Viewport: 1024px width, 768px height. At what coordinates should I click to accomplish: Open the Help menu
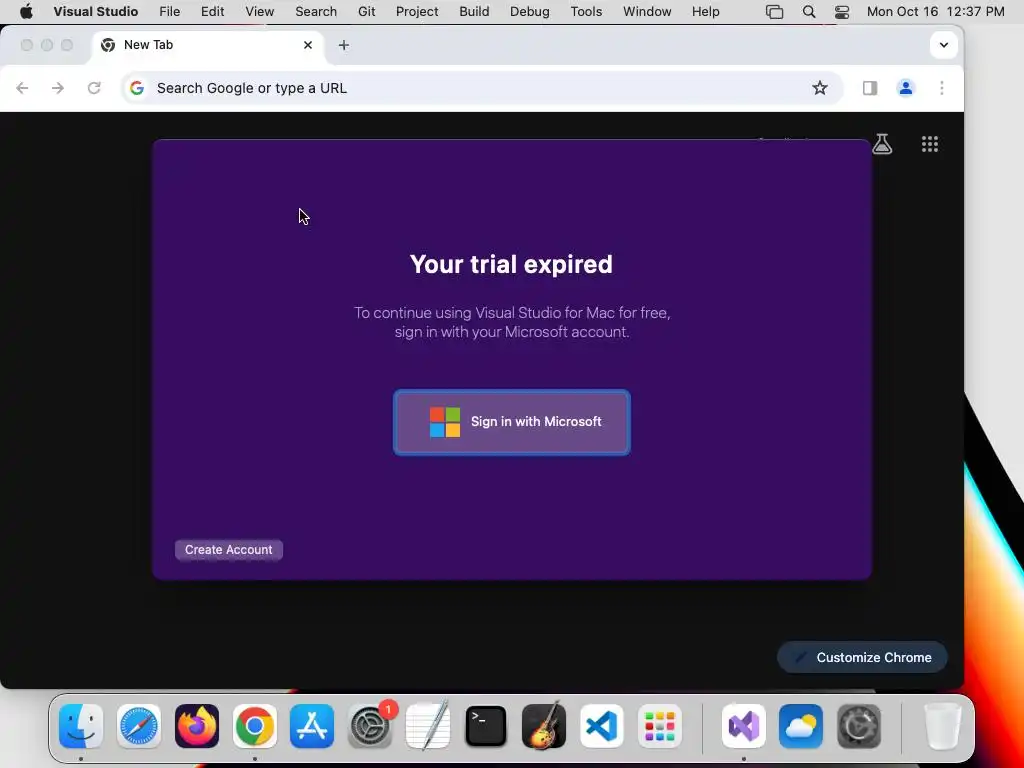(x=706, y=12)
